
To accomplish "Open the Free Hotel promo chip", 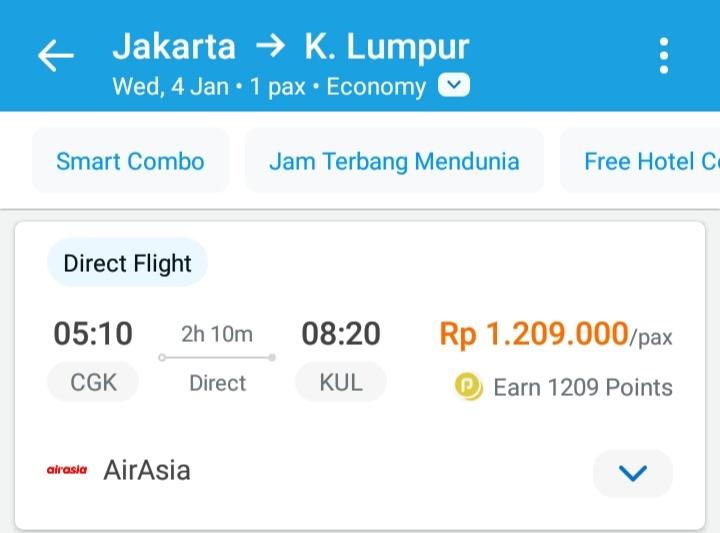I will (640, 161).
